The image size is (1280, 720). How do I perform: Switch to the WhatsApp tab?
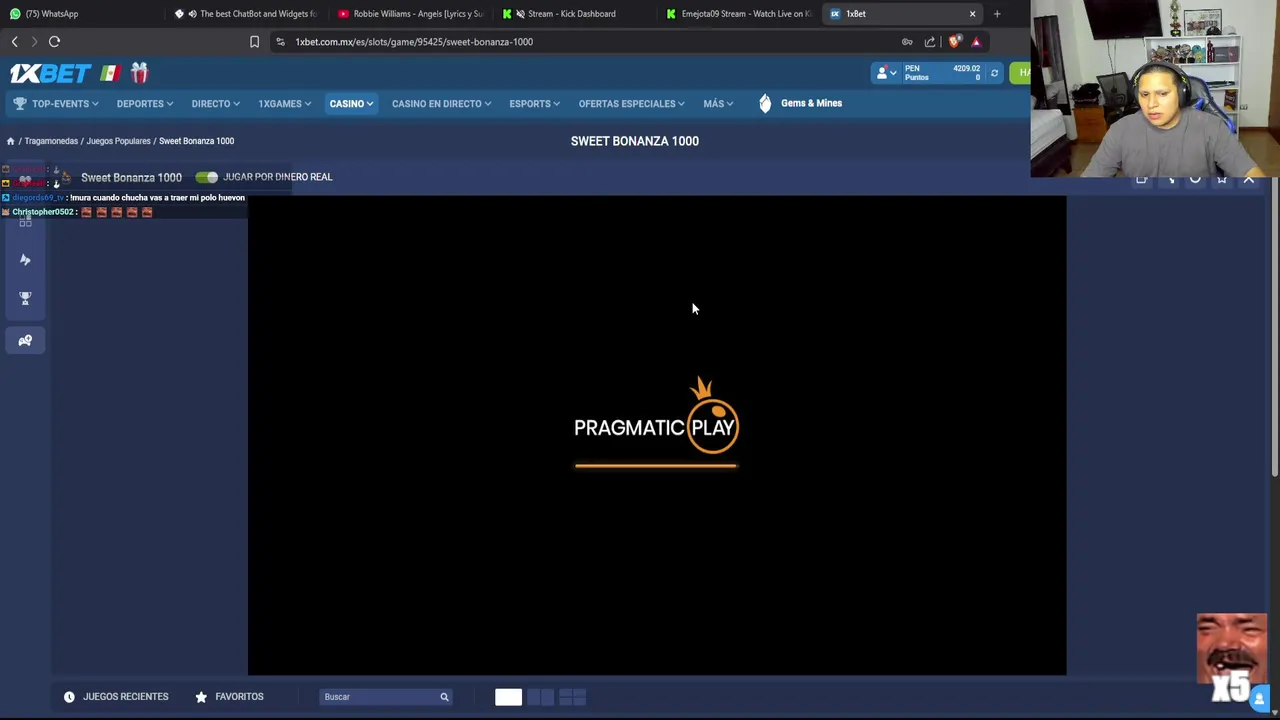(x=80, y=14)
